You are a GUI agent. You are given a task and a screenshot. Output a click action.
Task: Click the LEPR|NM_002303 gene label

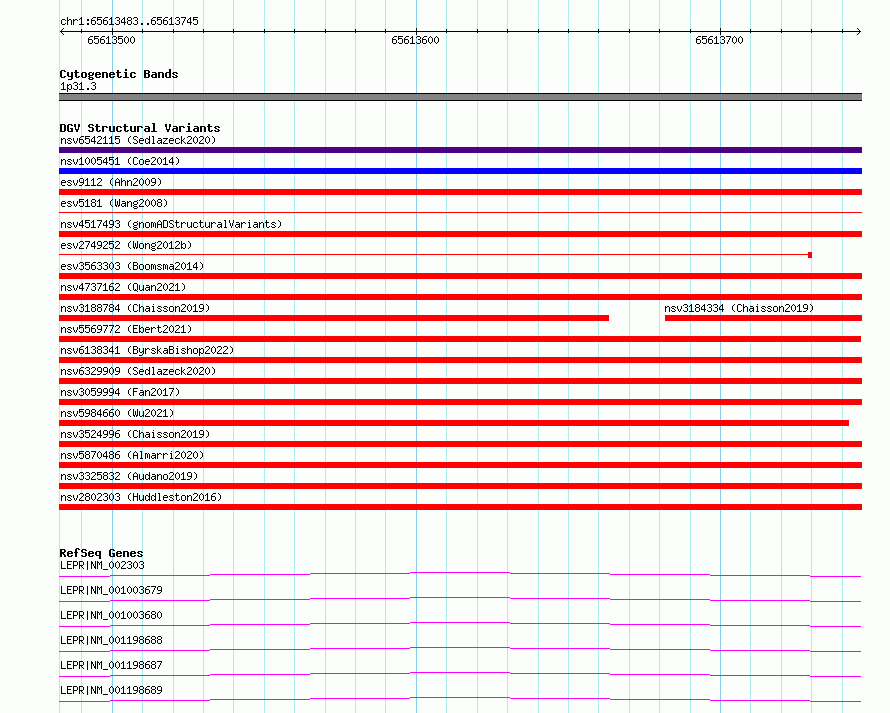click(102, 565)
